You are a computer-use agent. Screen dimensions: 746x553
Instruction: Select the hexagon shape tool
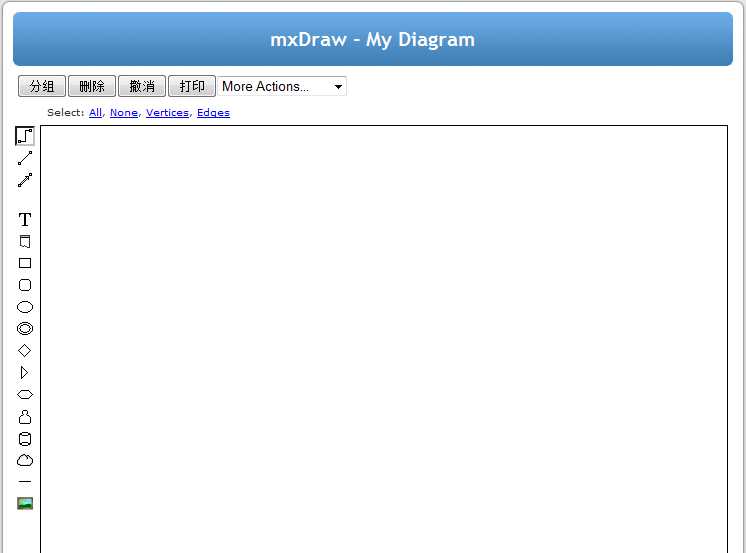point(25,395)
